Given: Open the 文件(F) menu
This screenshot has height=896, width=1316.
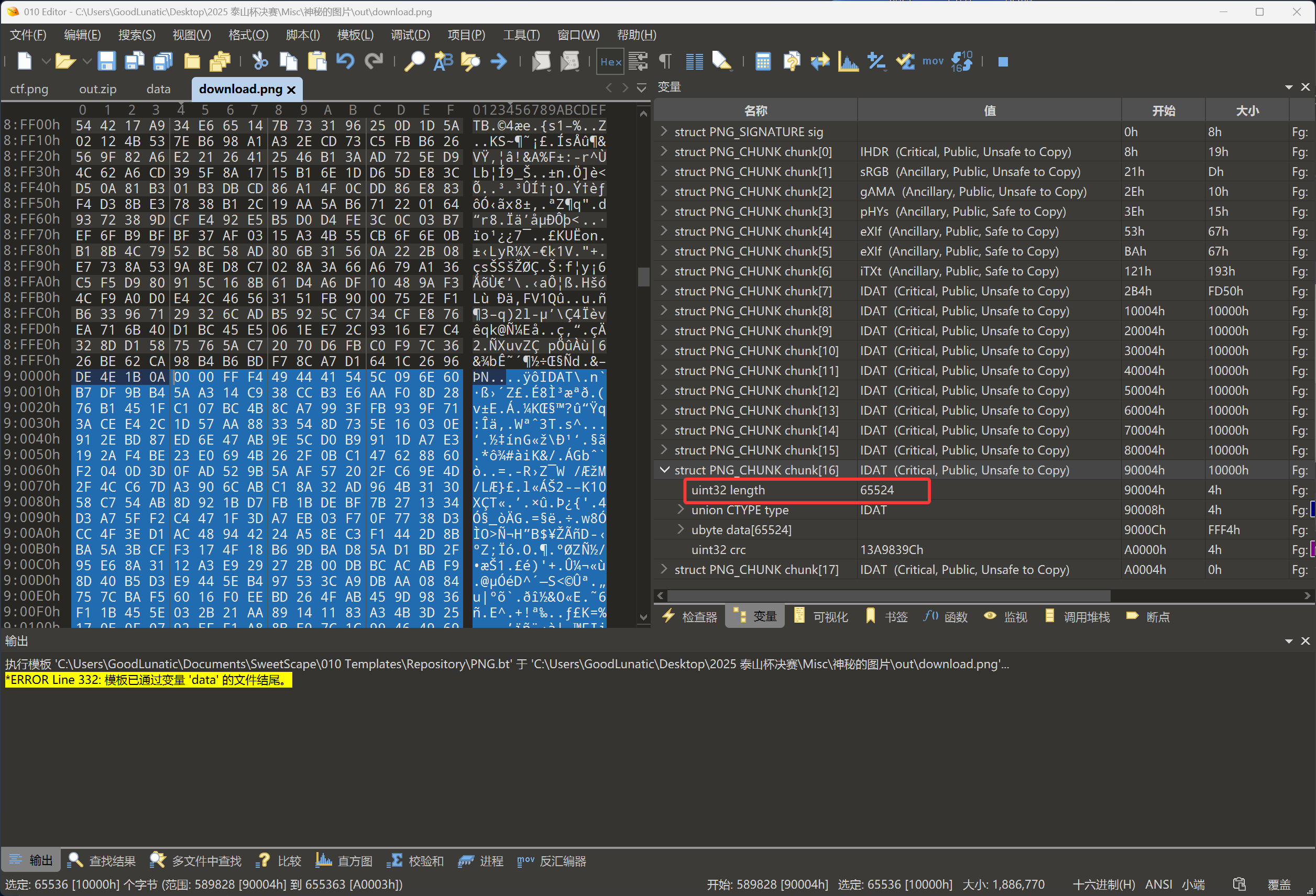Looking at the screenshot, I should point(28,35).
